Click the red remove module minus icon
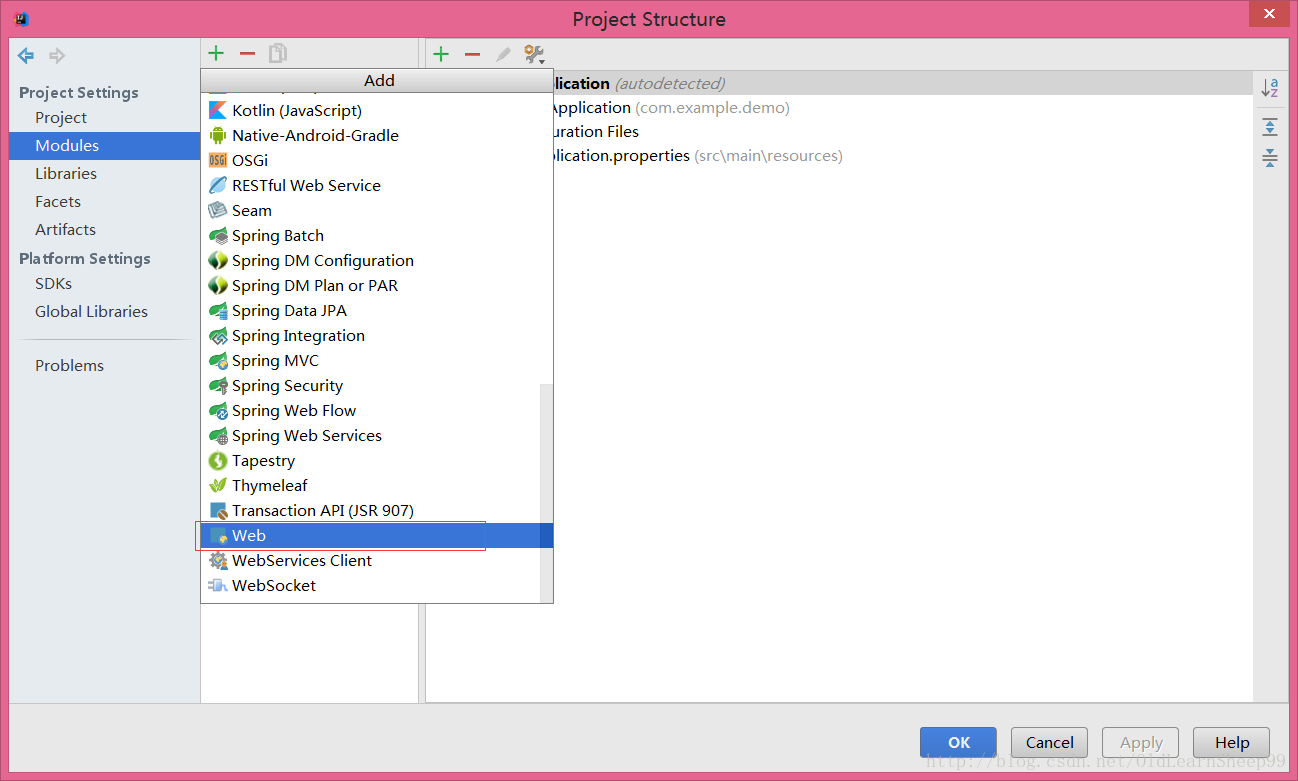This screenshot has height=781, width=1298. (x=247, y=54)
